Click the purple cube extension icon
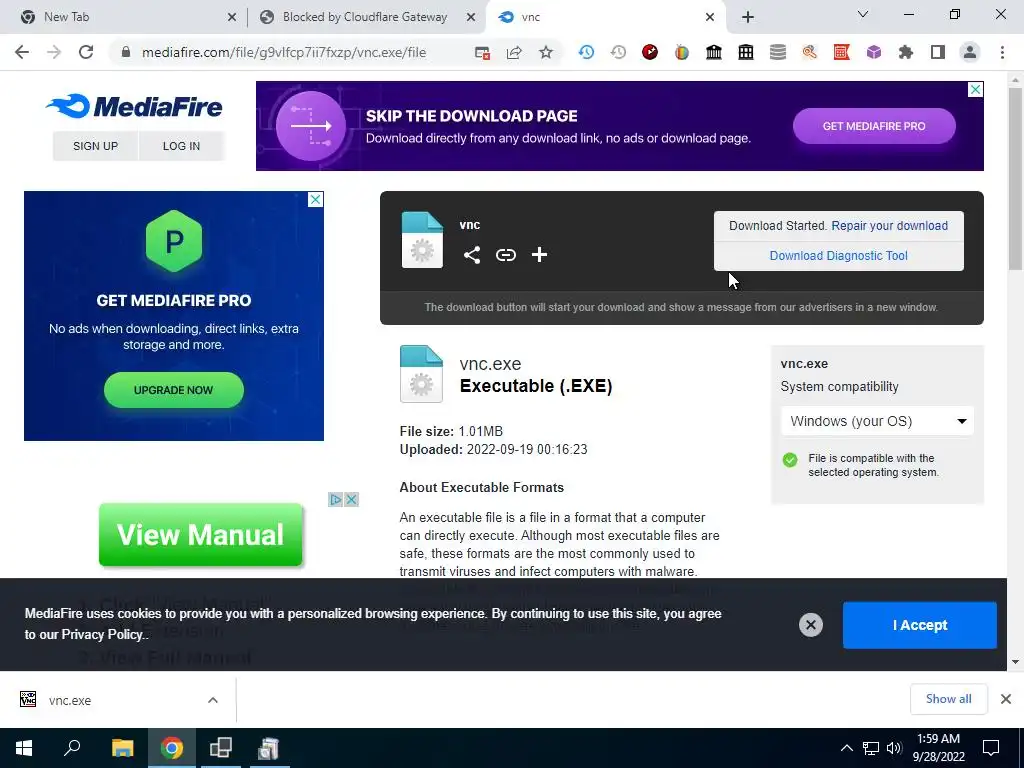Image resolution: width=1024 pixels, height=768 pixels. [874, 52]
